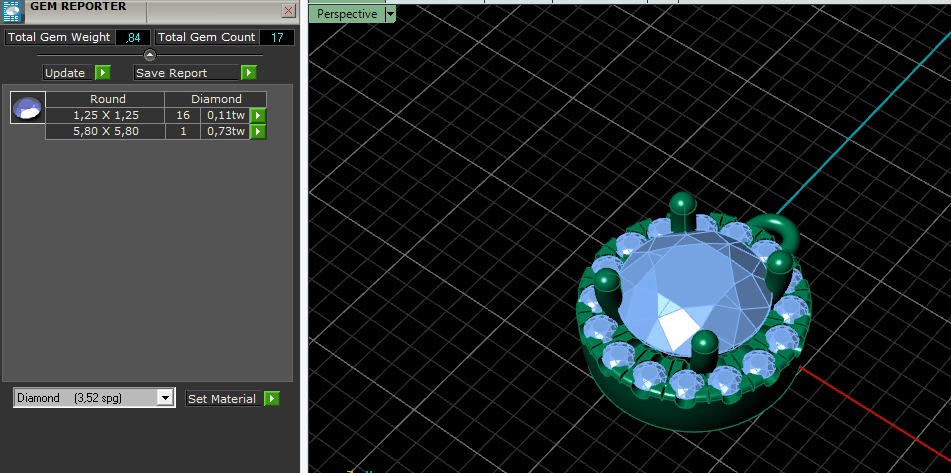Click green arrow next to Set Material
This screenshot has width=951, height=473.
[x=272, y=398]
